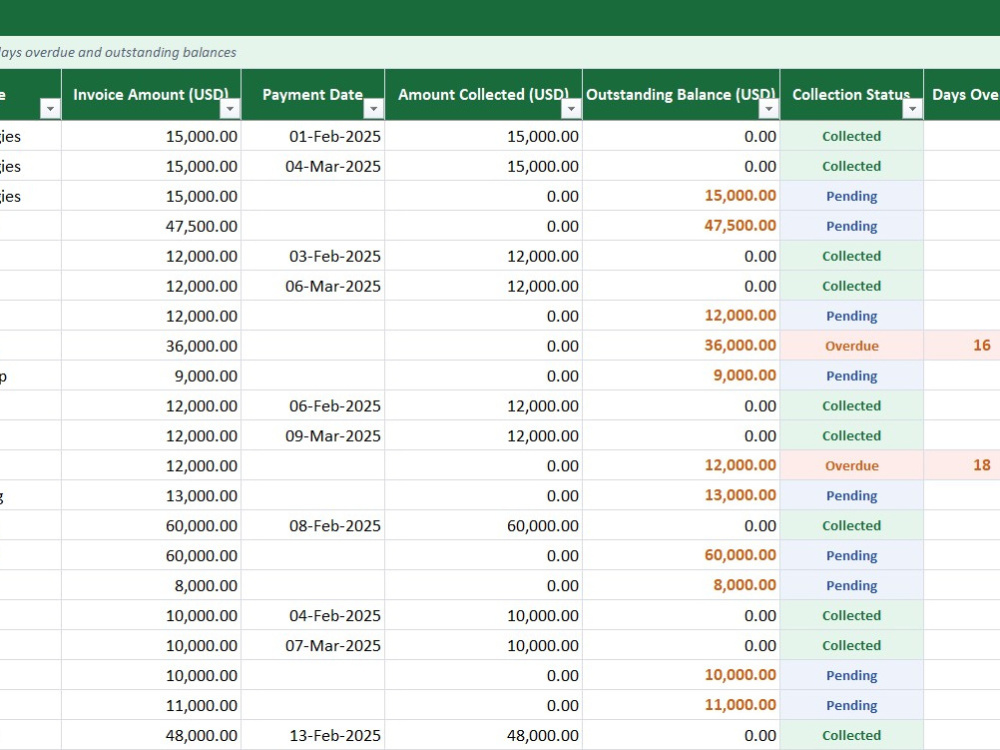
Task: Select invoice amount cell 13,000.00
Action: click(151, 496)
